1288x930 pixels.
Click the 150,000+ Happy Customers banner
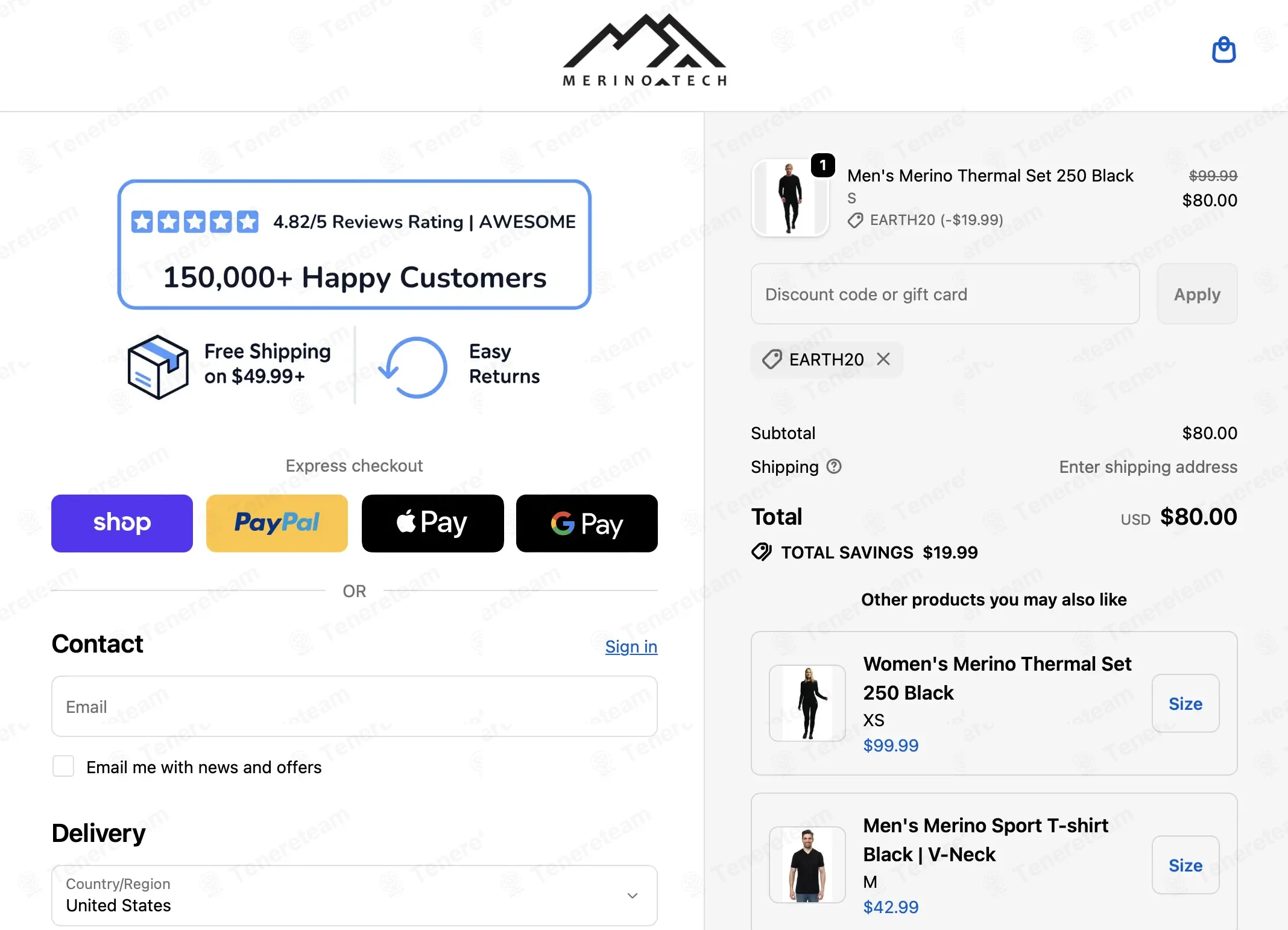point(355,244)
